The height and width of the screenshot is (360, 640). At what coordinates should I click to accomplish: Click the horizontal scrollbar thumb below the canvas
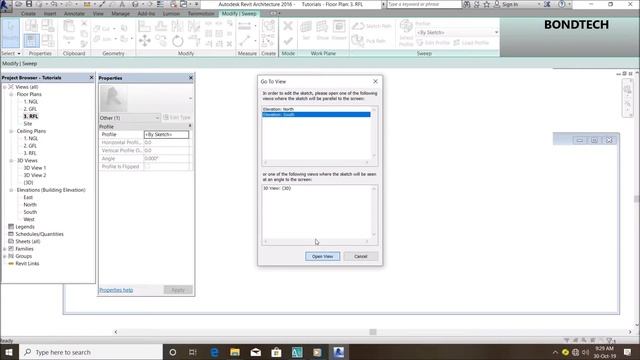(x=373, y=332)
